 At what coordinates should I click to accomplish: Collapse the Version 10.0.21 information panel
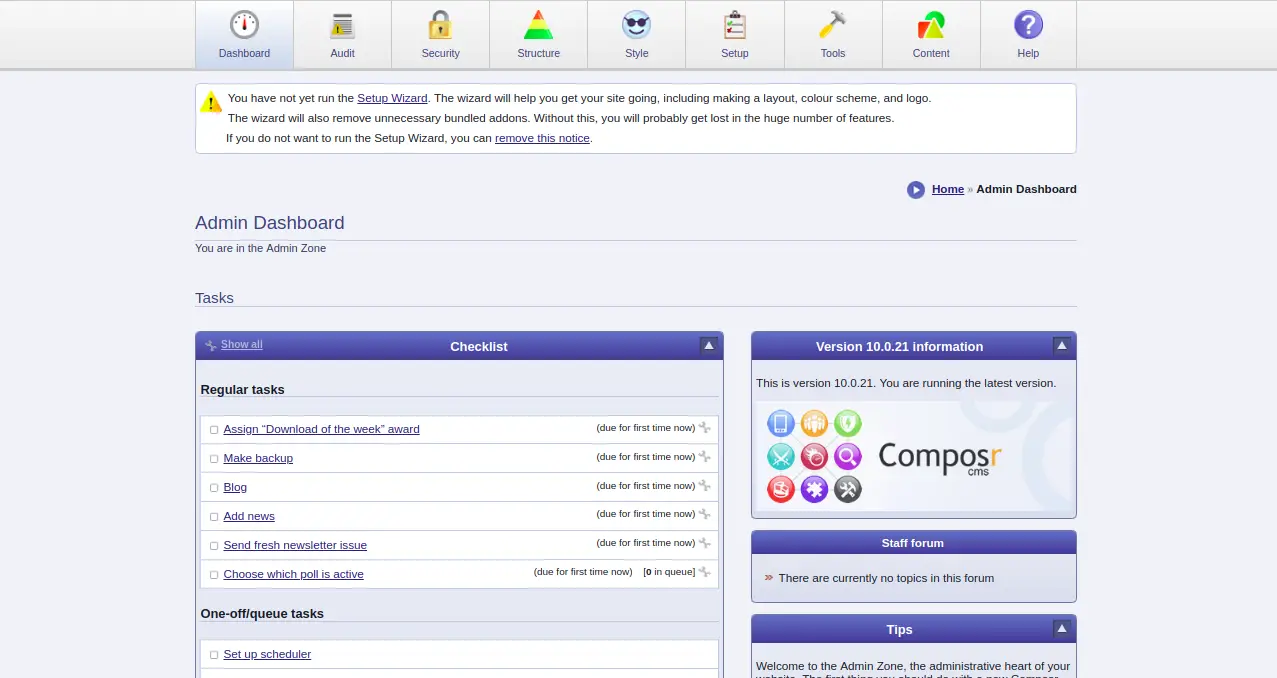1062,346
